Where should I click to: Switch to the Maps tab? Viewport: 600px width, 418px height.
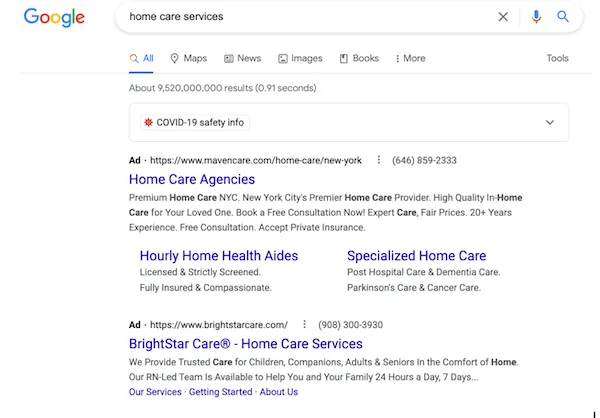tap(188, 59)
